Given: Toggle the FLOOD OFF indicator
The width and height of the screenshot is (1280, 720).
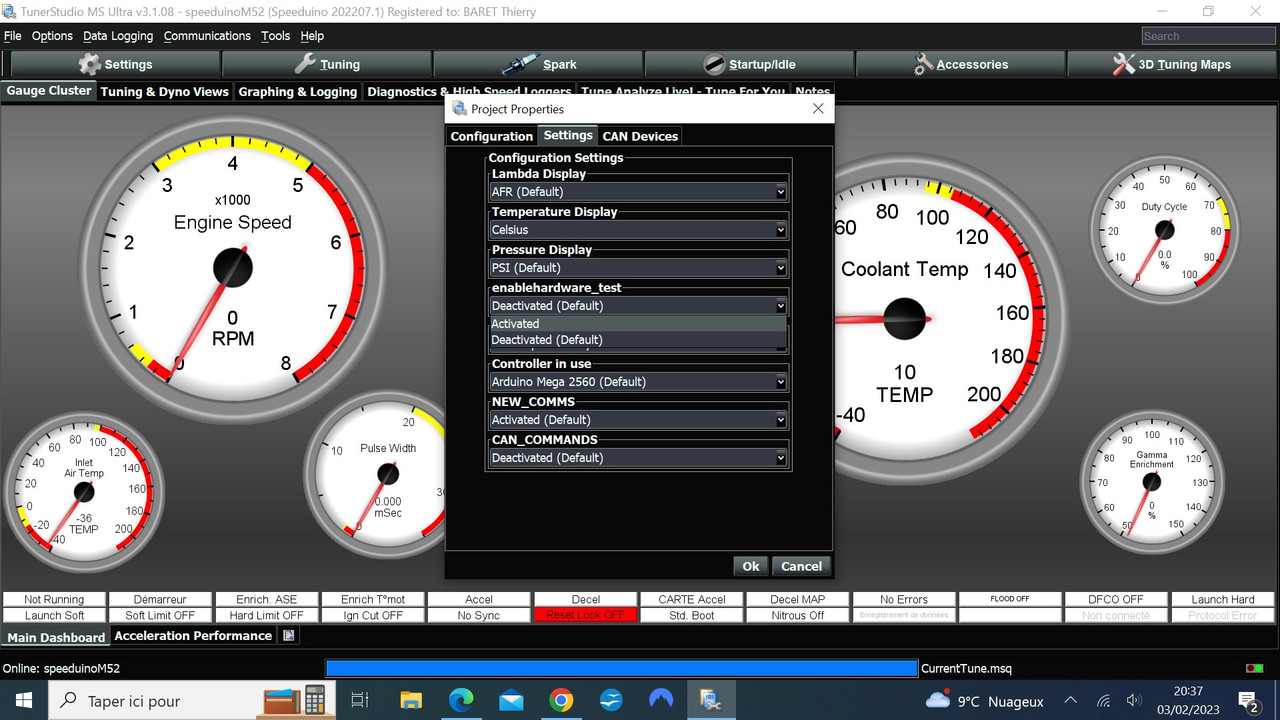Looking at the screenshot, I should tap(1010, 598).
